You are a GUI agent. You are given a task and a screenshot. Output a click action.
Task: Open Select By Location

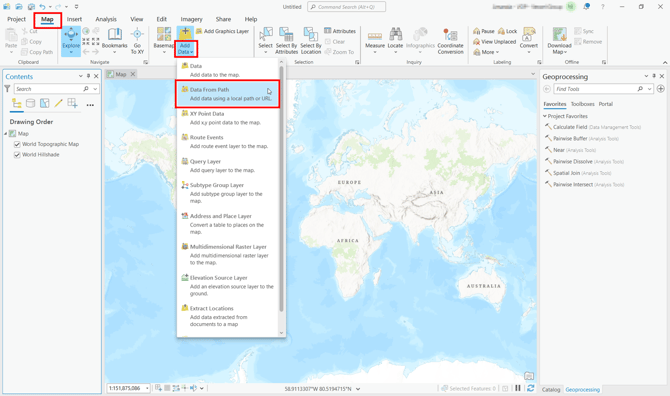click(x=311, y=41)
